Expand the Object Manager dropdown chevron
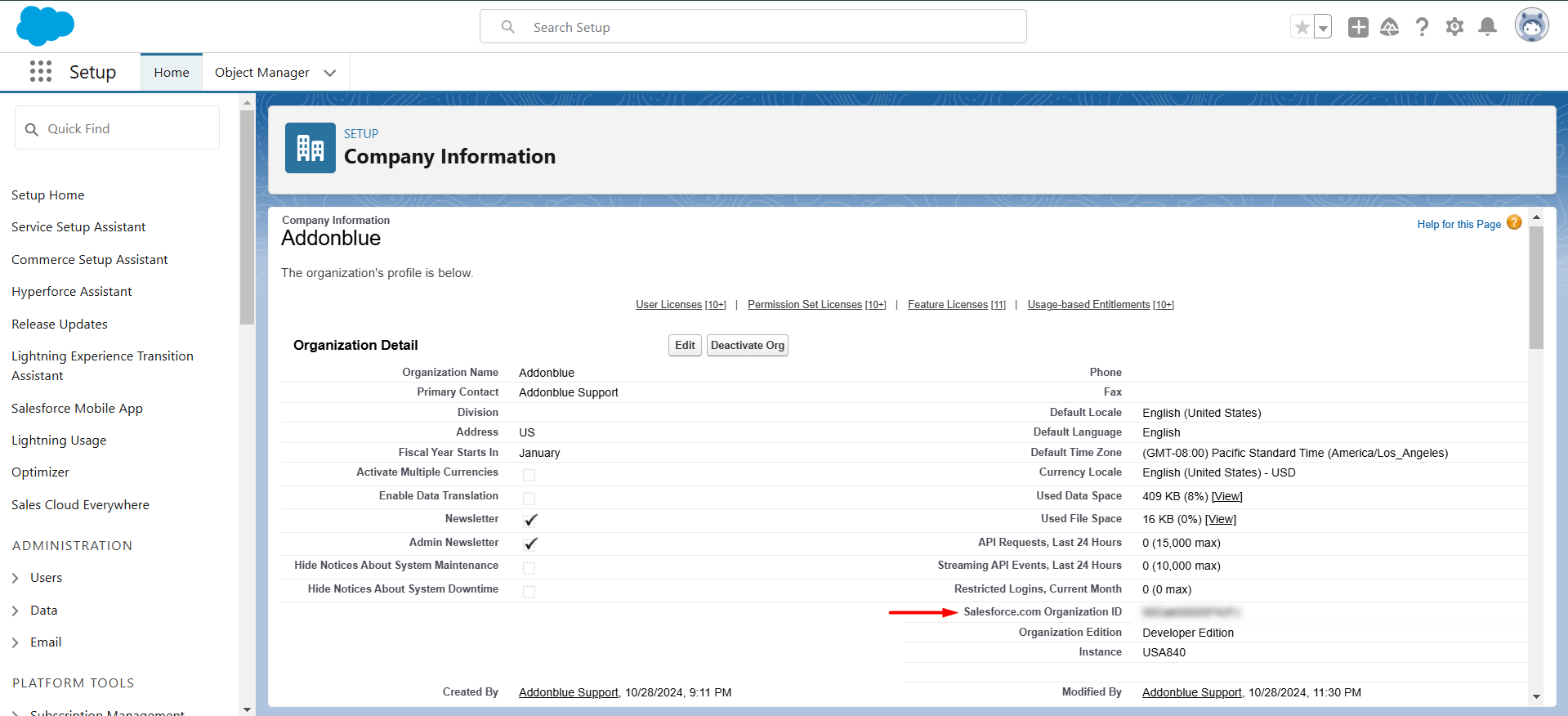 point(330,73)
